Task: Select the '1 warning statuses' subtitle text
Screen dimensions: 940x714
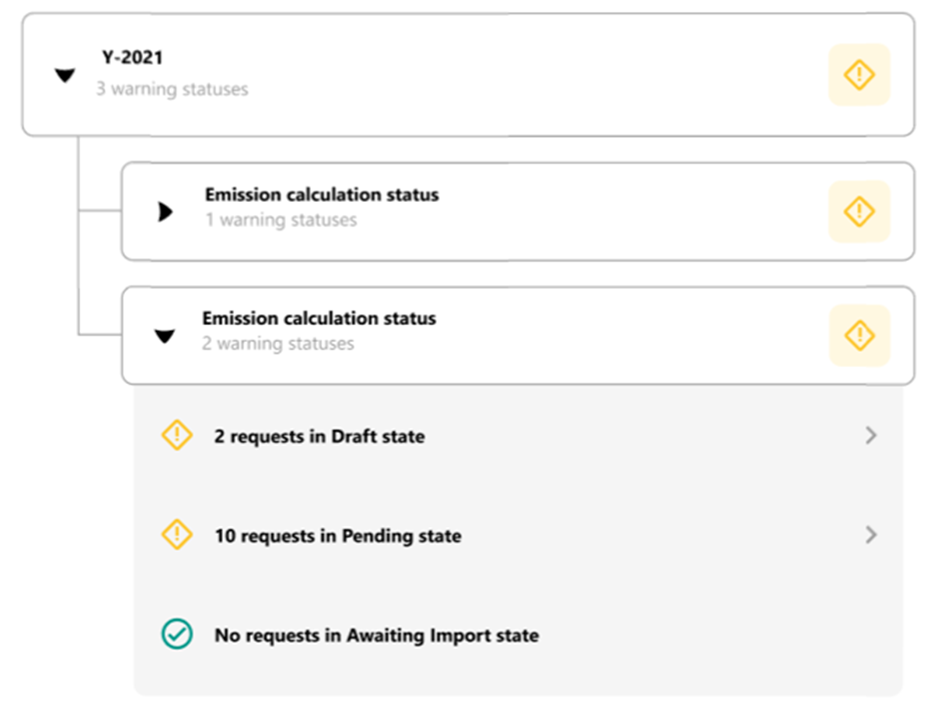Action: coord(281,220)
